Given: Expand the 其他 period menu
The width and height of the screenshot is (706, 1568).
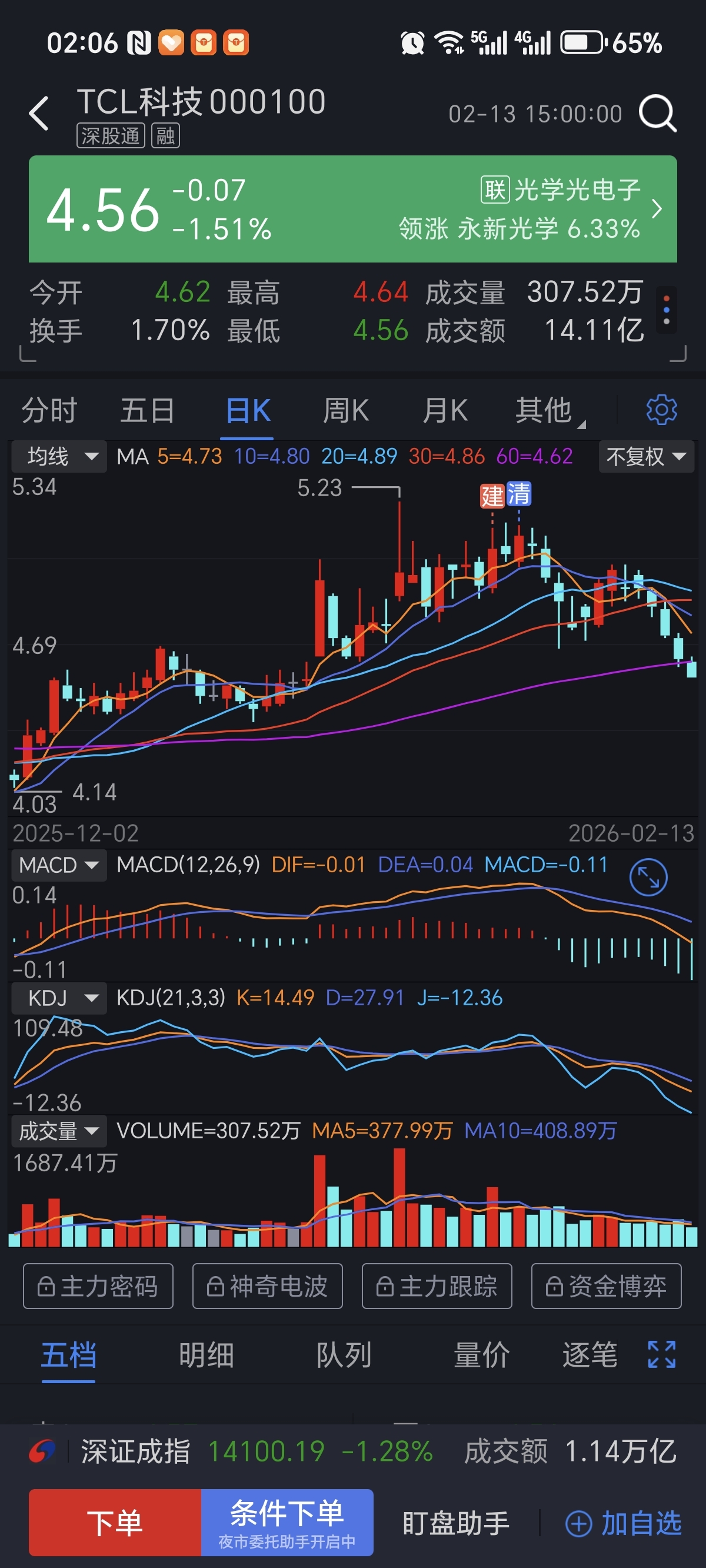Looking at the screenshot, I should tap(550, 410).
